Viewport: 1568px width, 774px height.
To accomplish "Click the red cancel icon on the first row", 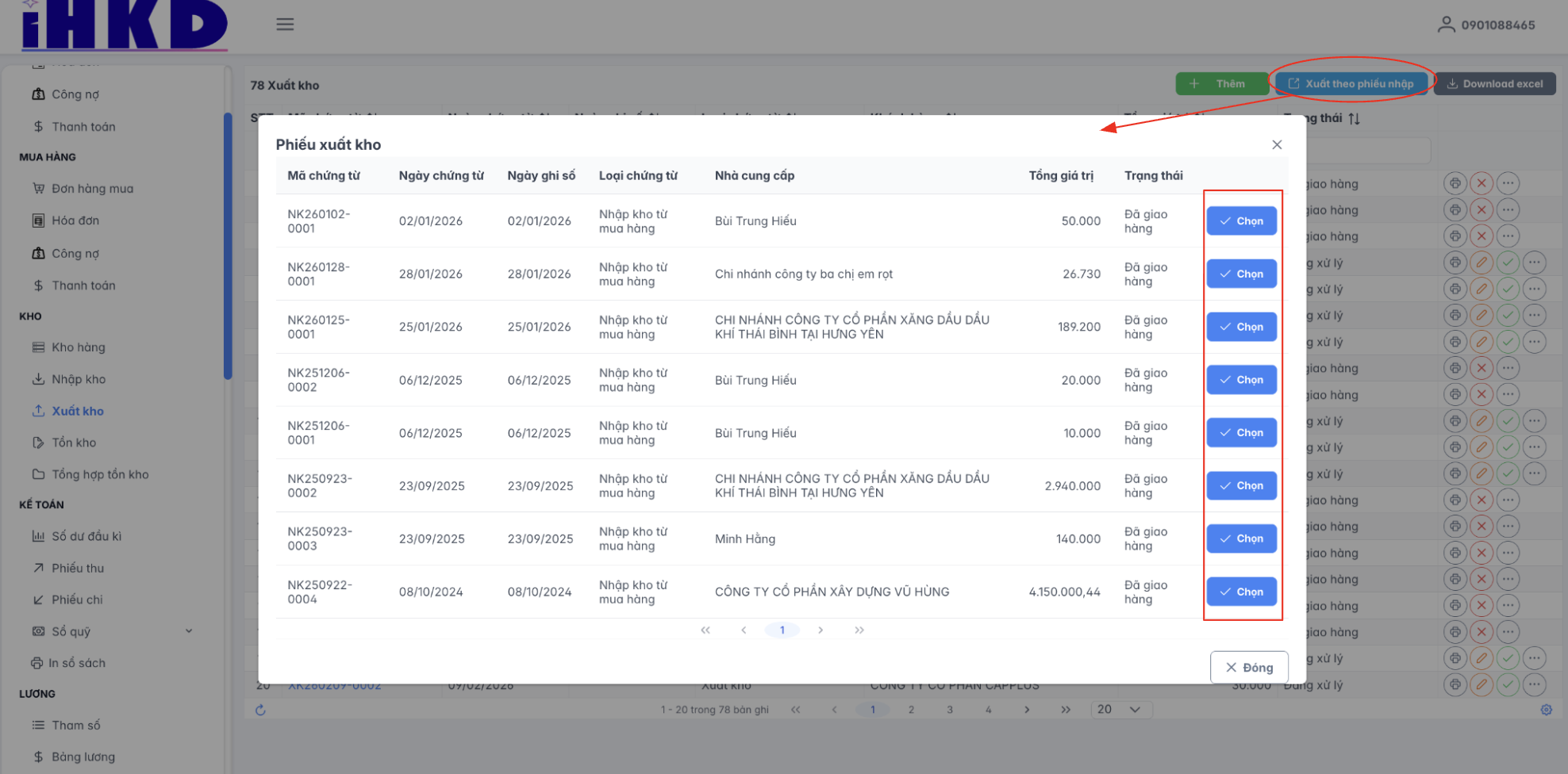I will [x=1481, y=184].
